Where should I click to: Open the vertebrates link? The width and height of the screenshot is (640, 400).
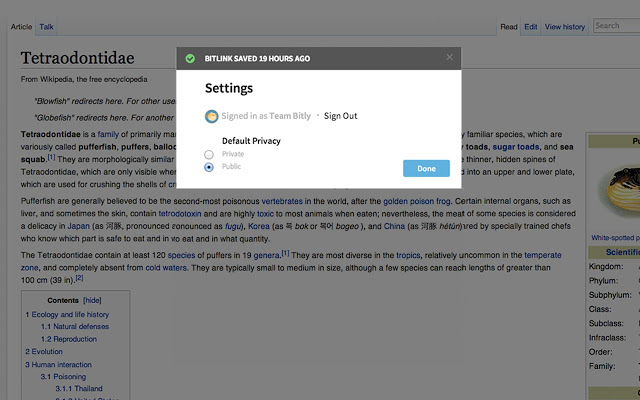pos(282,201)
